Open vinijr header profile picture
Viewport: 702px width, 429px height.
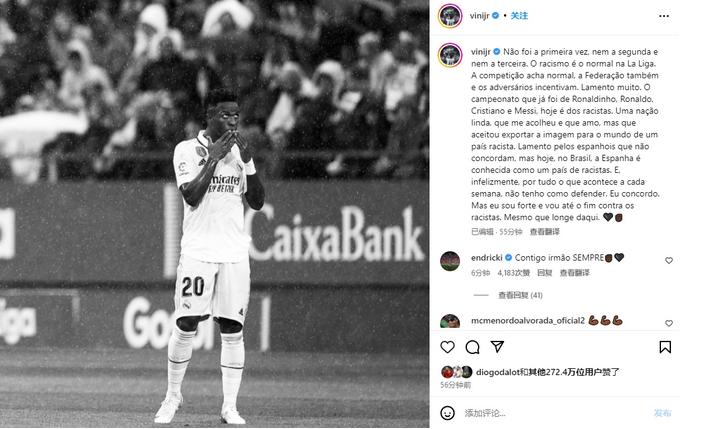(450, 16)
